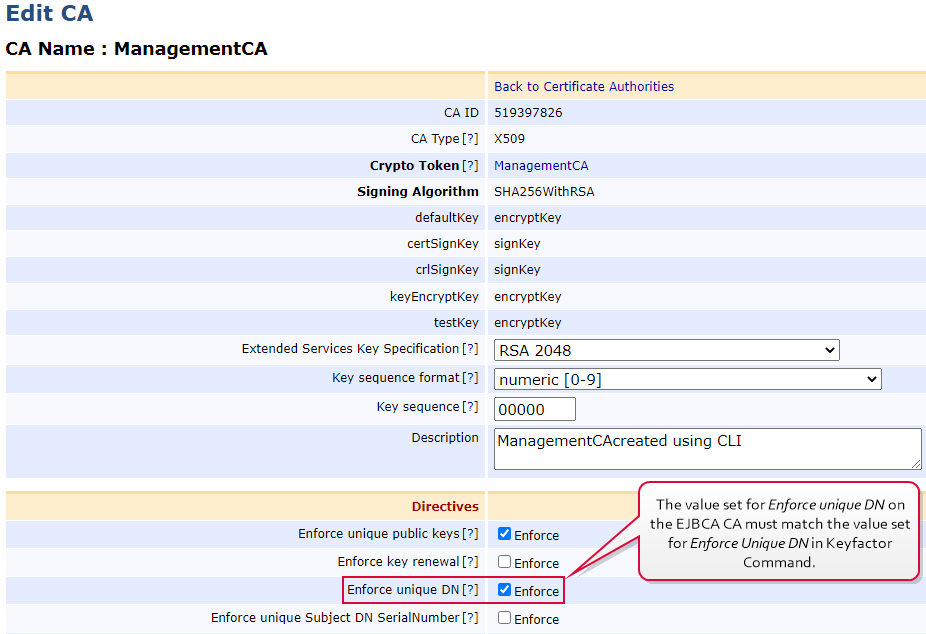Open help for Extended Services Key Specification
926x634 pixels.
pyautogui.click(x=470, y=349)
